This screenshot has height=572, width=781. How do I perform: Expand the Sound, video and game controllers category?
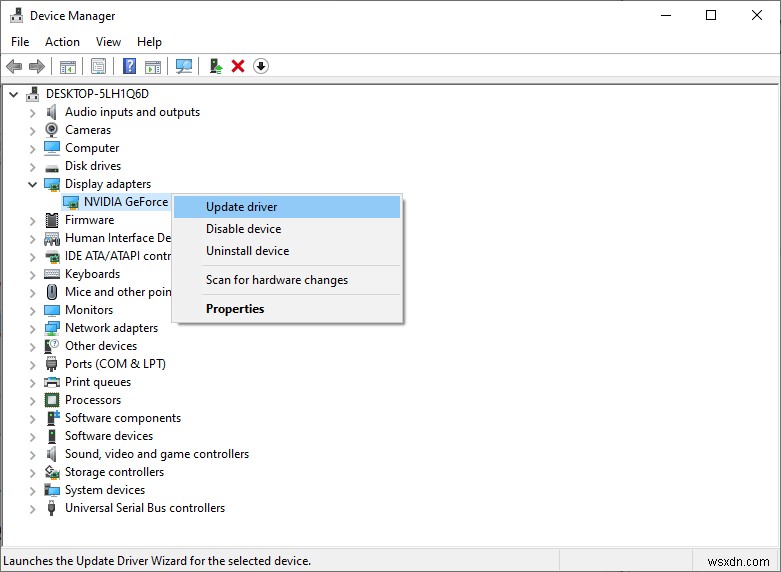coord(32,454)
